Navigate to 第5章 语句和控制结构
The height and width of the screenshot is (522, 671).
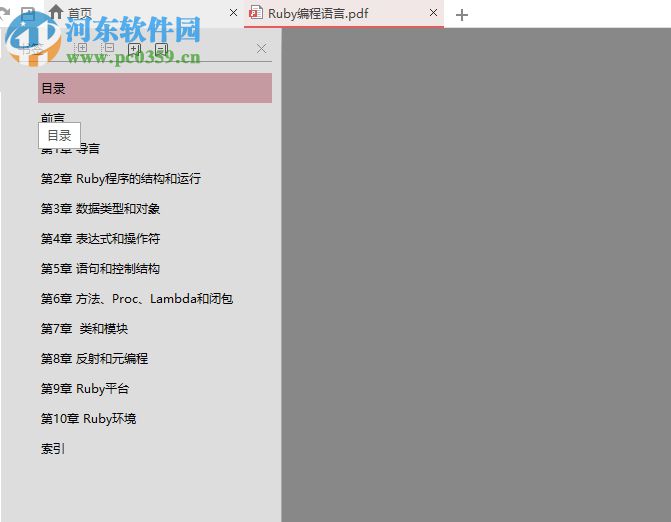point(100,268)
